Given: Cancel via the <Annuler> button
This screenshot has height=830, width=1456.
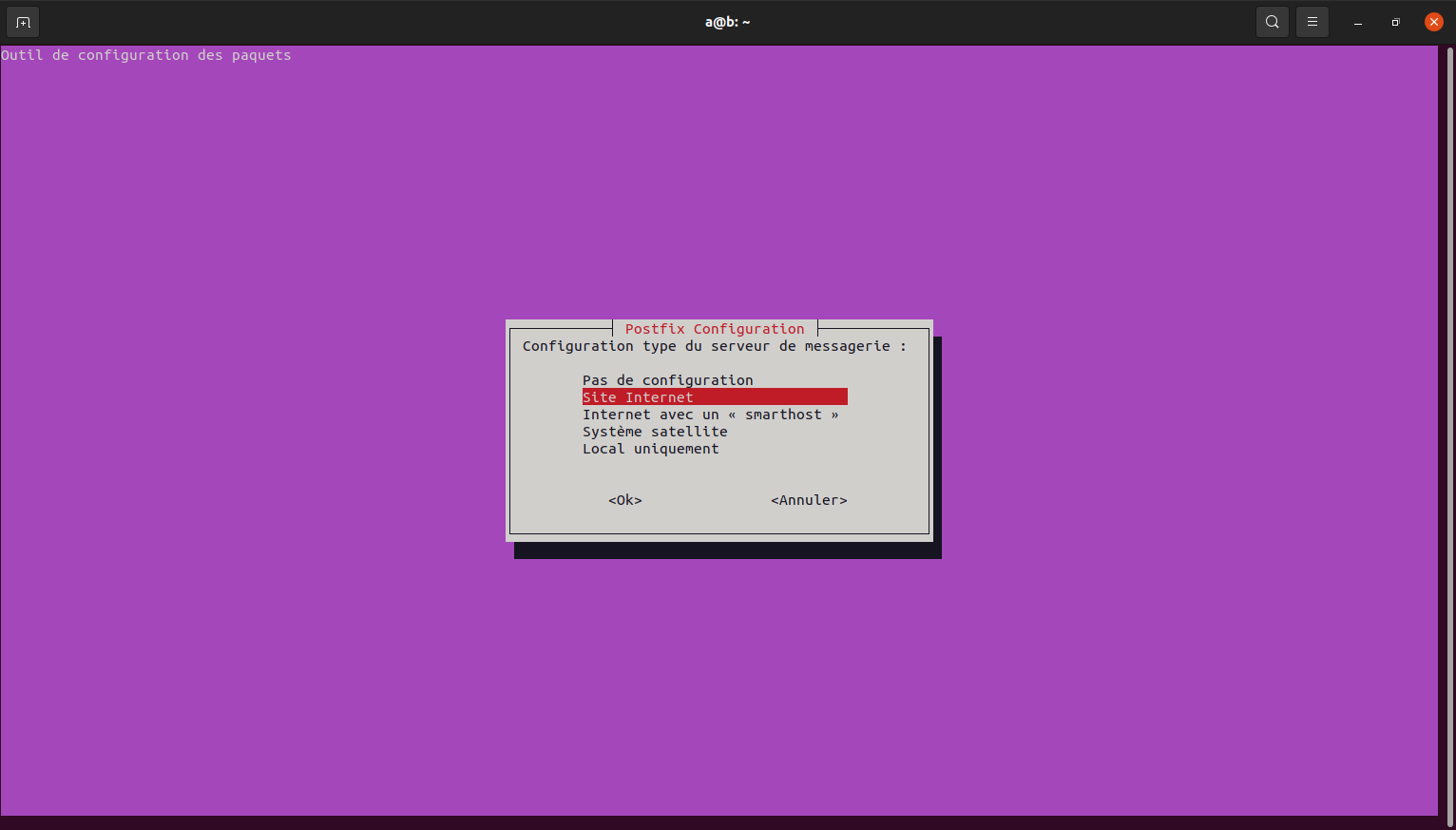Looking at the screenshot, I should click(x=809, y=500).
